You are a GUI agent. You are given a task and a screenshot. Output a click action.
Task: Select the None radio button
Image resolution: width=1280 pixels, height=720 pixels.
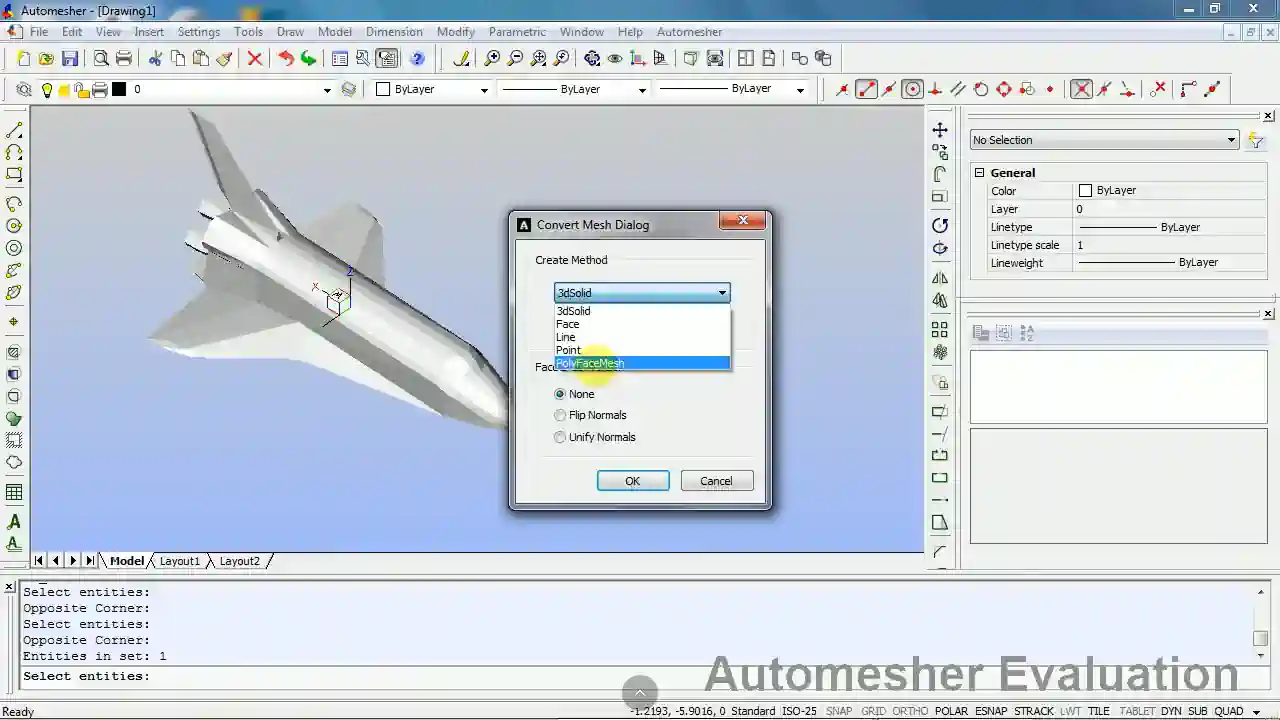coord(560,394)
